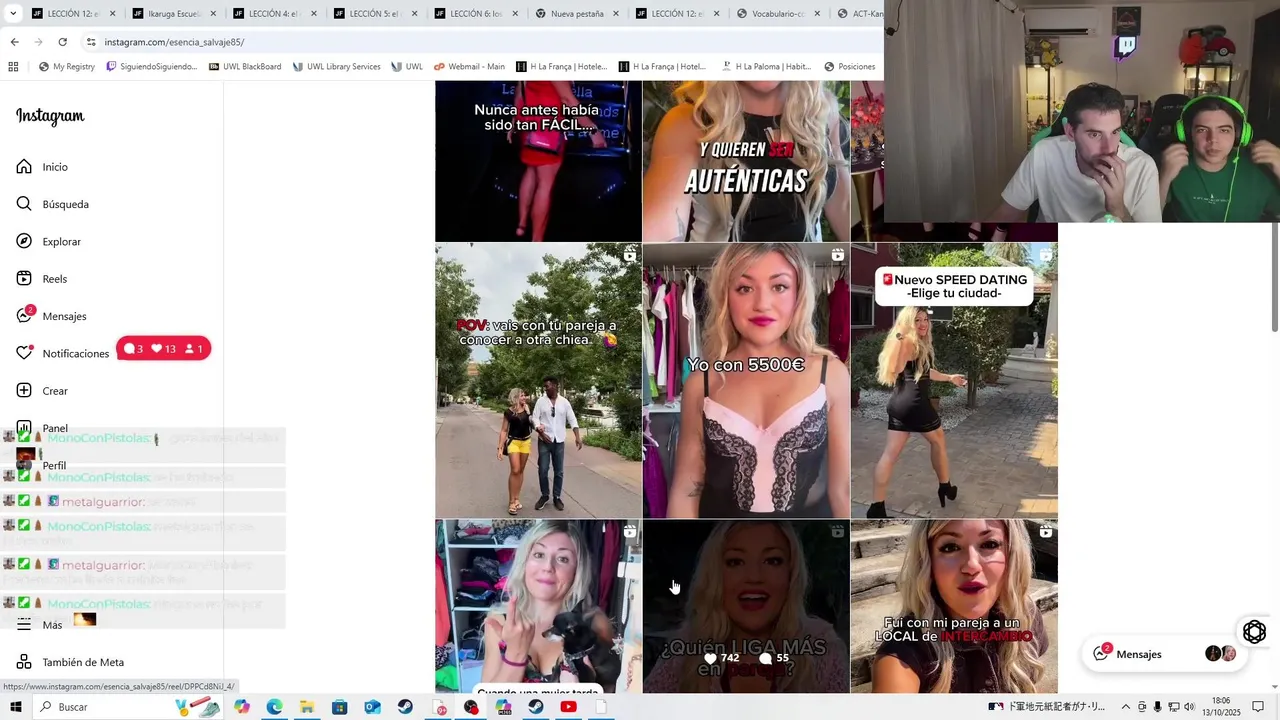Click Crear to make a new post
This screenshot has height=720, width=1280.
(42, 391)
